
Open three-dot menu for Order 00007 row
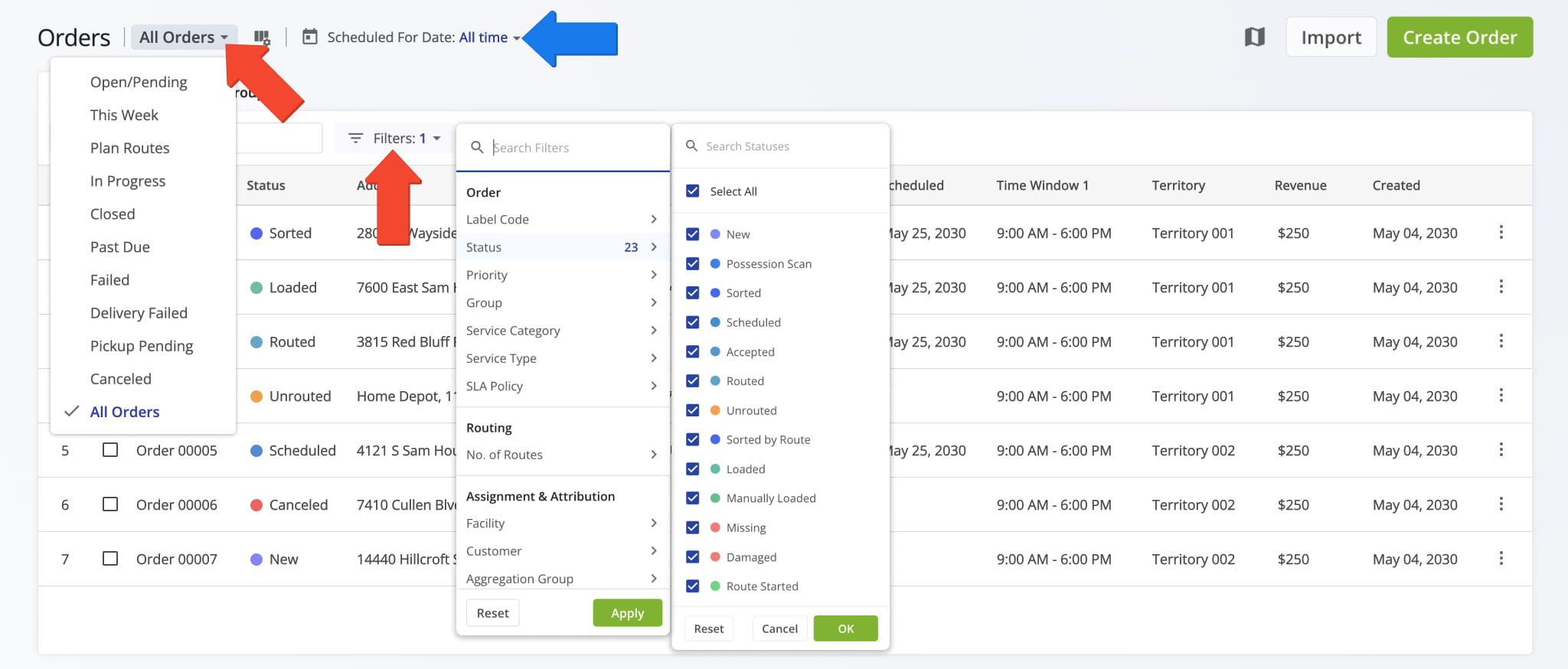(1501, 559)
